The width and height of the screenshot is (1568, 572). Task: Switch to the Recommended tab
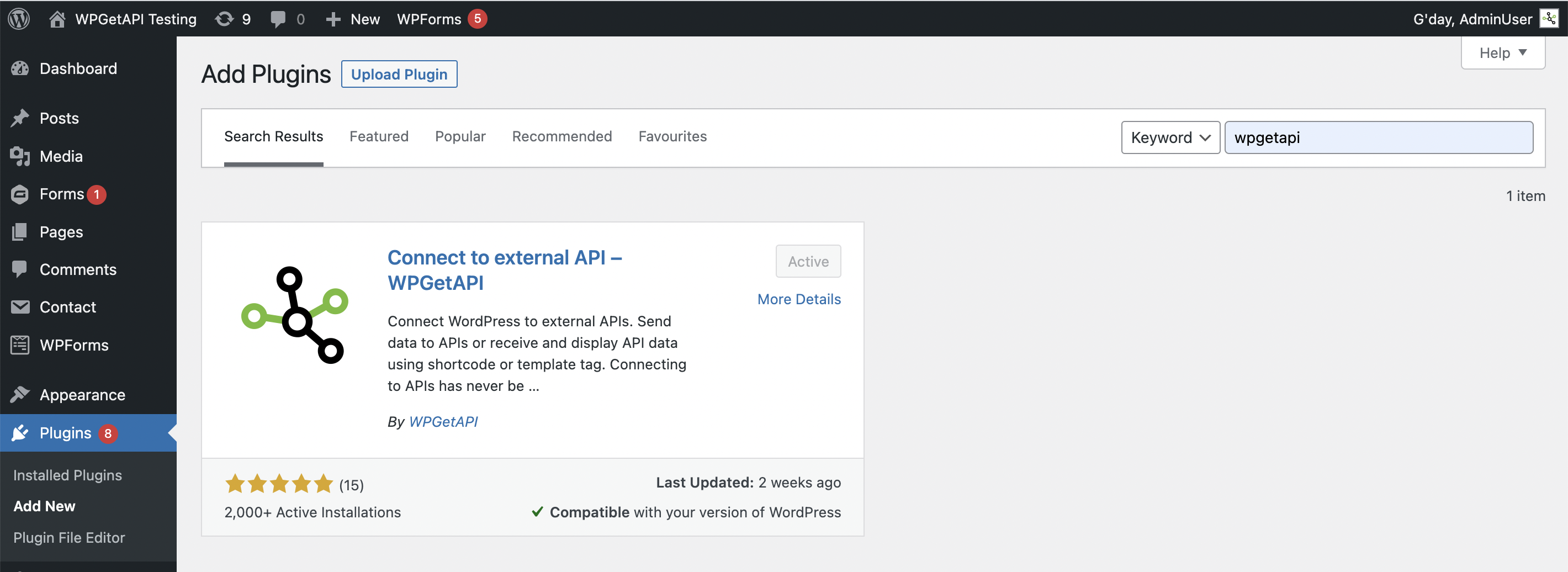pyautogui.click(x=562, y=136)
